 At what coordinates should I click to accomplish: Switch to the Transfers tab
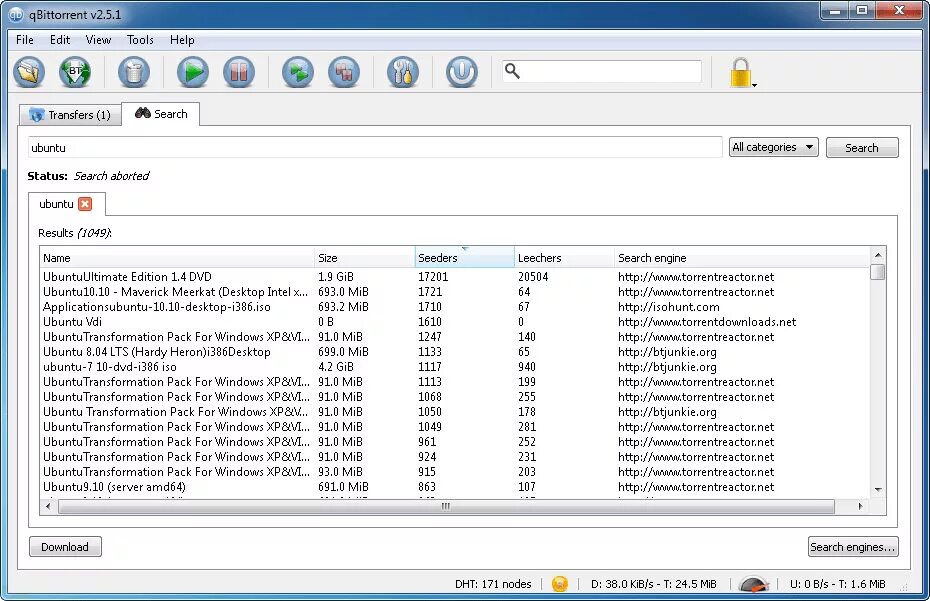pos(69,114)
